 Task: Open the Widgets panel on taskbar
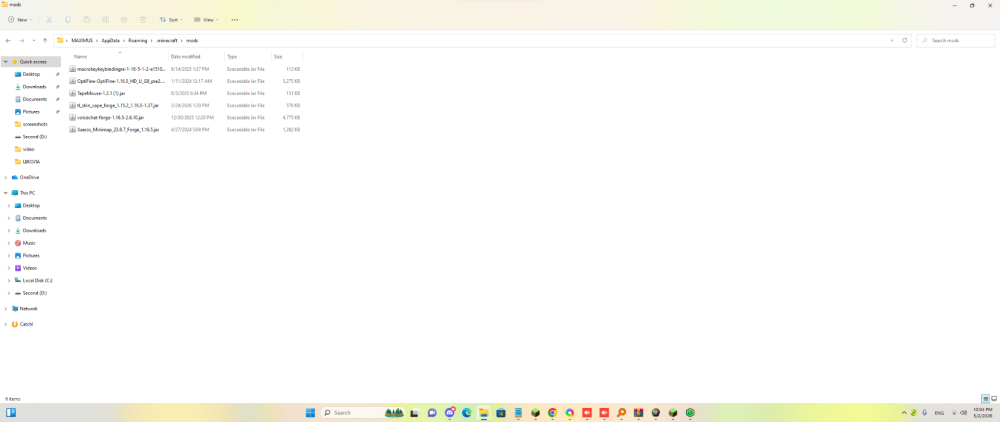10,412
